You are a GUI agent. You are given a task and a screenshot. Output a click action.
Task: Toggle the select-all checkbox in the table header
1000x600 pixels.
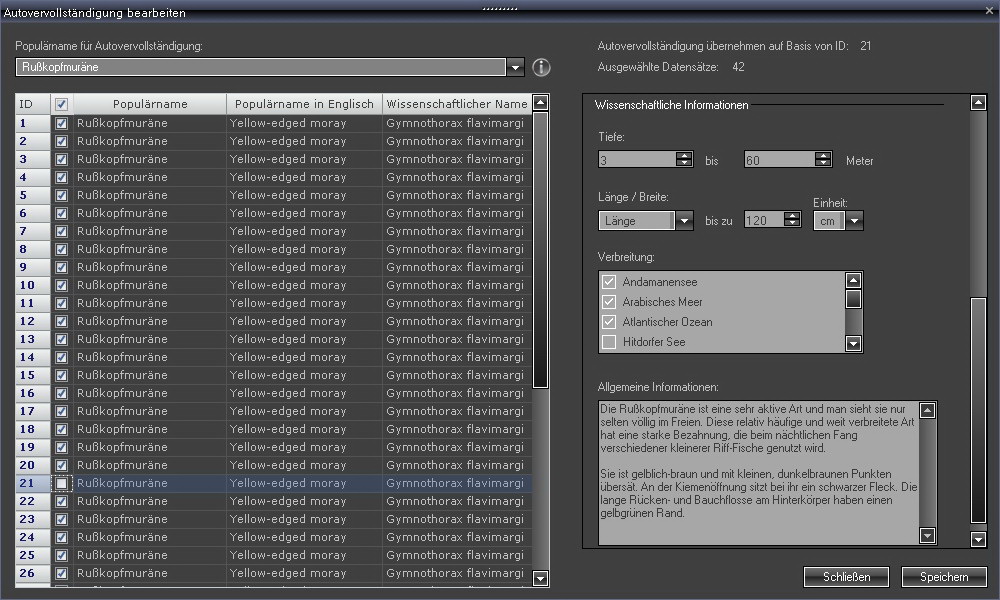pyautogui.click(x=61, y=104)
